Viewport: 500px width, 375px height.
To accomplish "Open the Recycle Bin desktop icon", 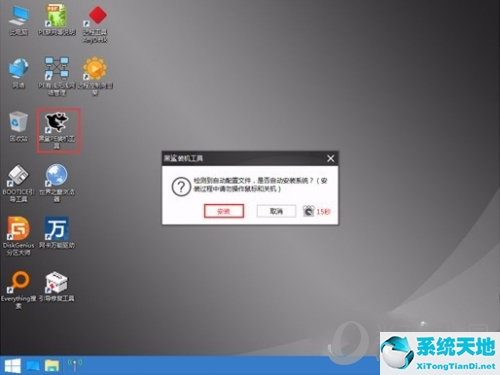I will (x=18, y=127).
